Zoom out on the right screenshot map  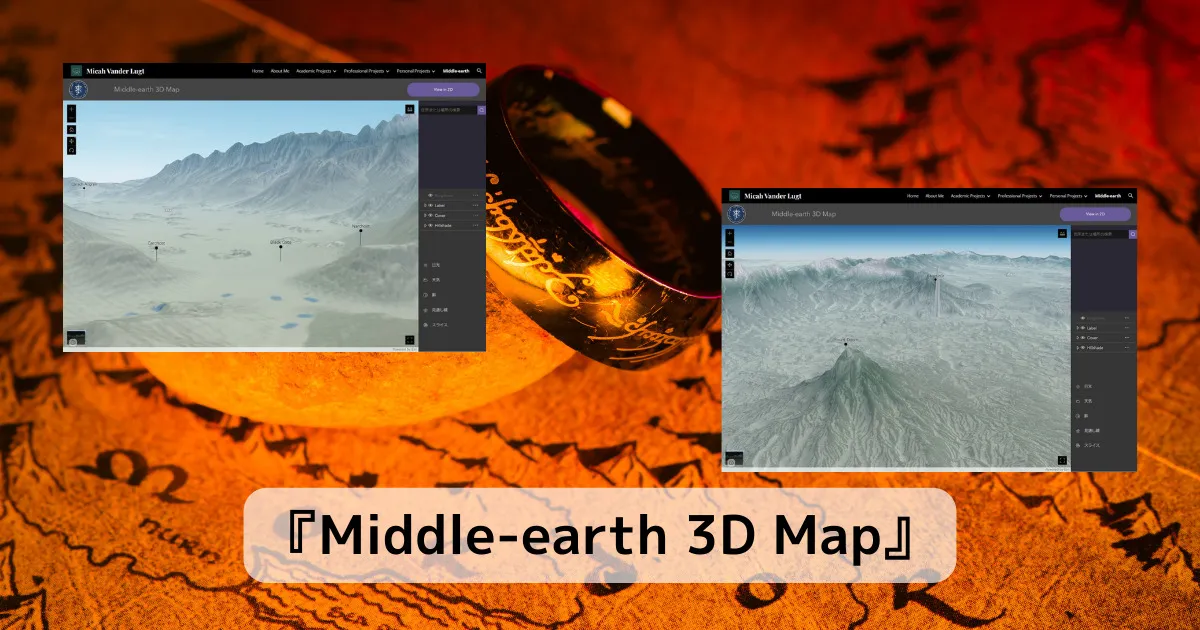click(729, 242)
